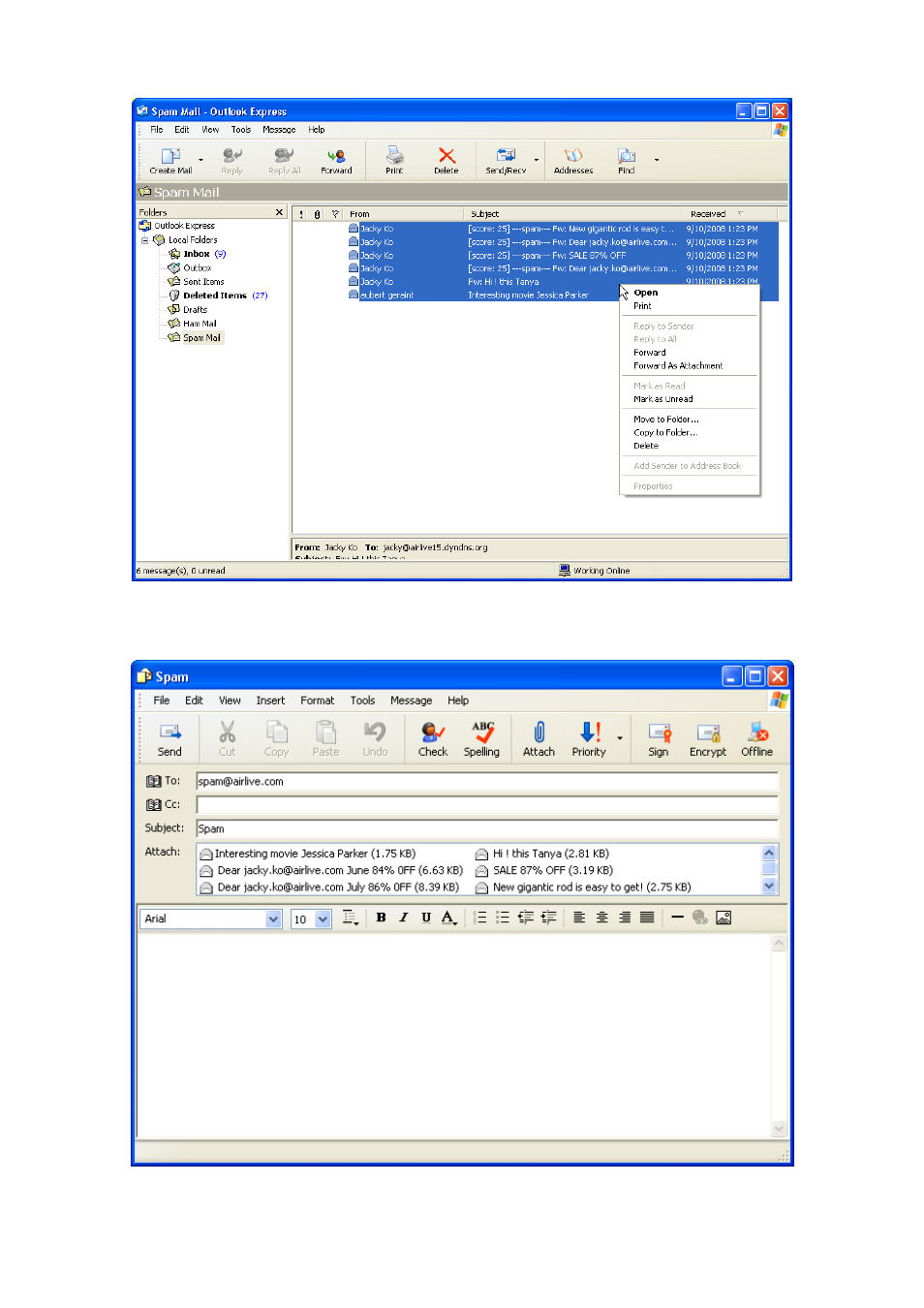The image size is (924, 1308).
Task: Click the Send/Recv toolbar icon
Action: click(x=506, y=155)
